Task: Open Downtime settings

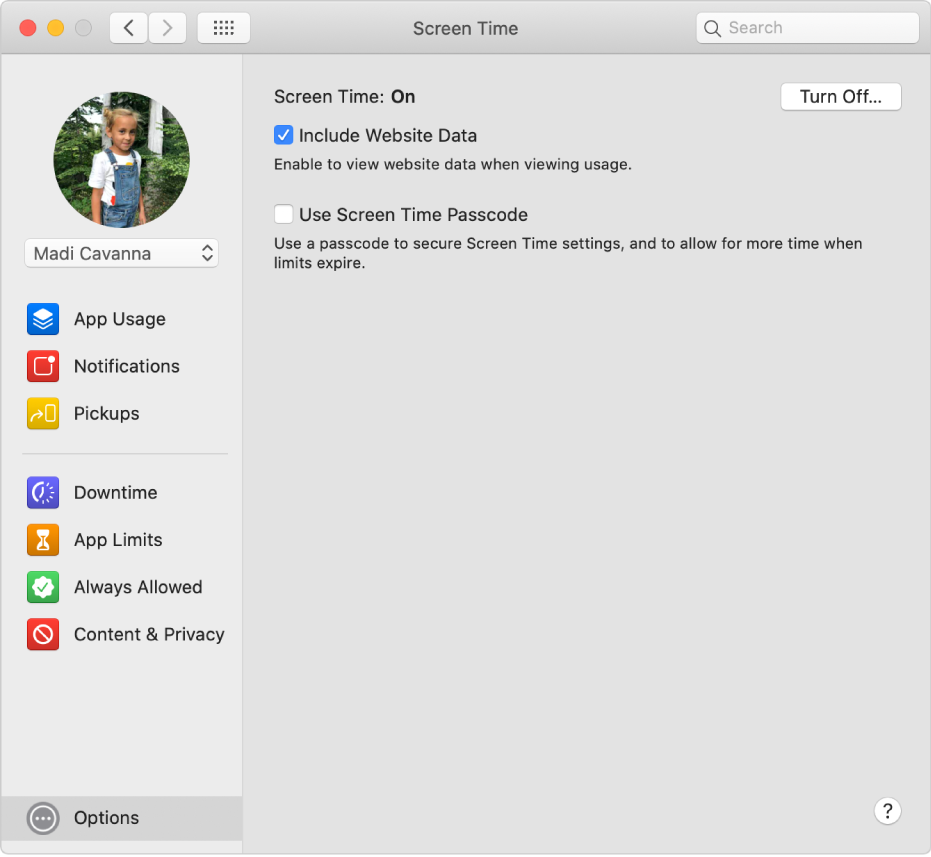Action: click(x=42, y=492)
